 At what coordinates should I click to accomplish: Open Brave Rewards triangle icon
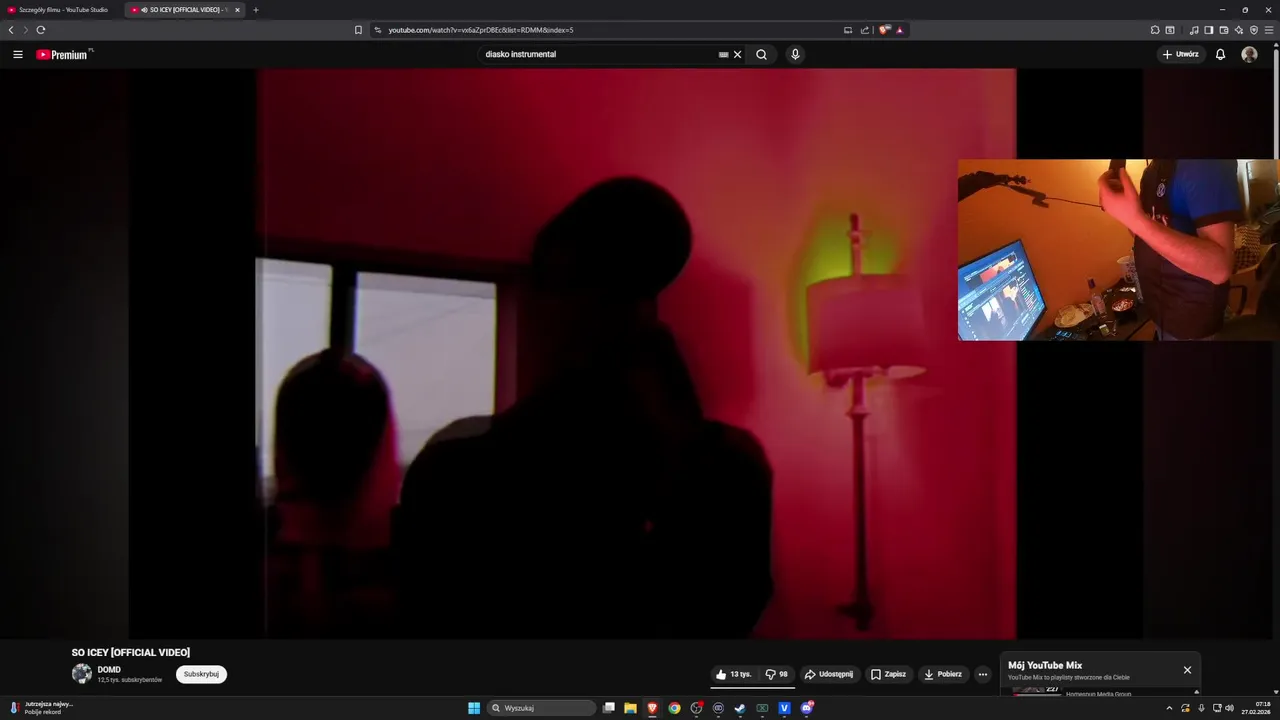click(x=900, y=30)
